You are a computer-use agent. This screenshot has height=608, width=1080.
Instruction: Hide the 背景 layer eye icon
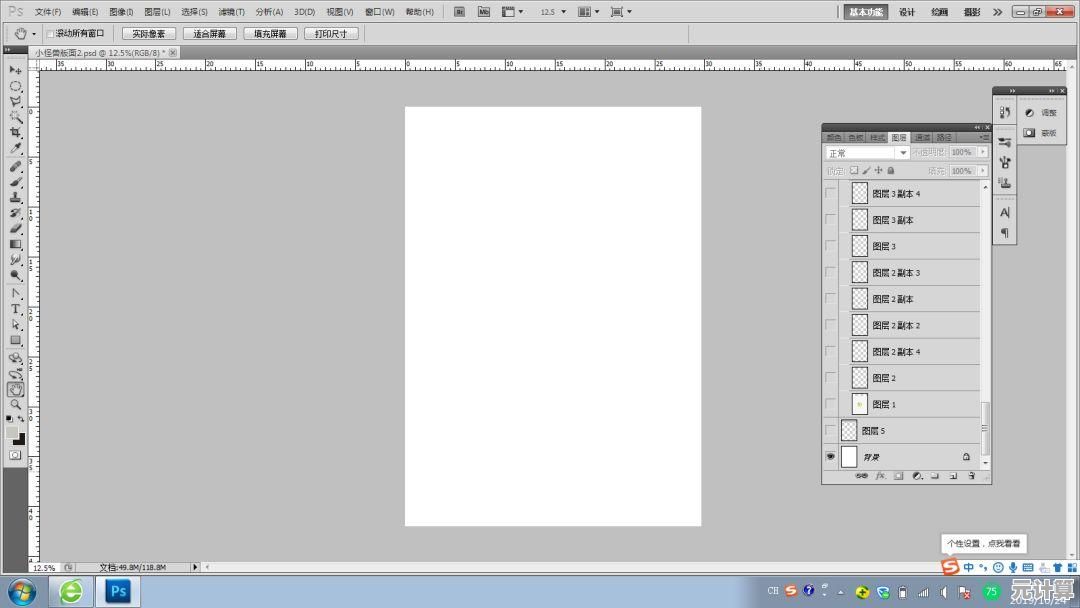coord(831,457)
